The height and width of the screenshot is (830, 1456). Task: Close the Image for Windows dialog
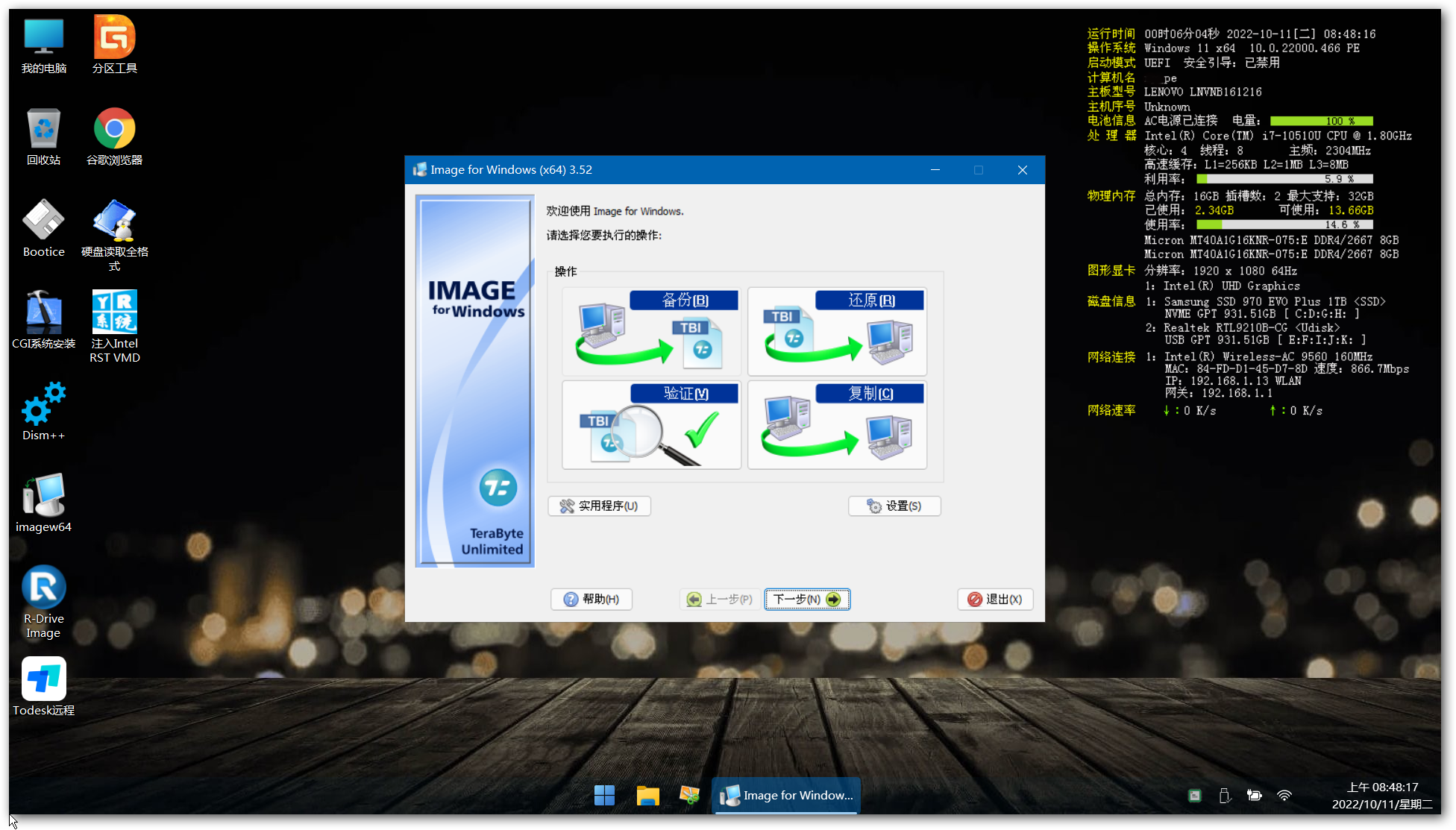coord(1023,170)
